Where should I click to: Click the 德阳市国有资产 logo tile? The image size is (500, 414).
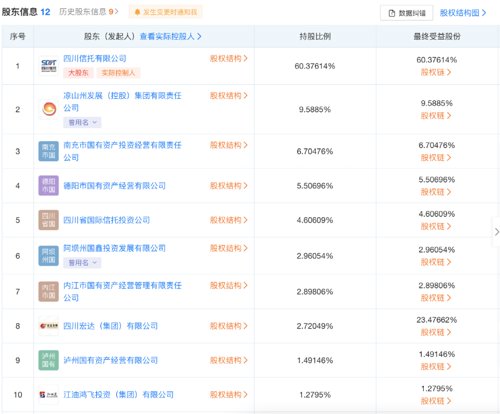[49, 186]
